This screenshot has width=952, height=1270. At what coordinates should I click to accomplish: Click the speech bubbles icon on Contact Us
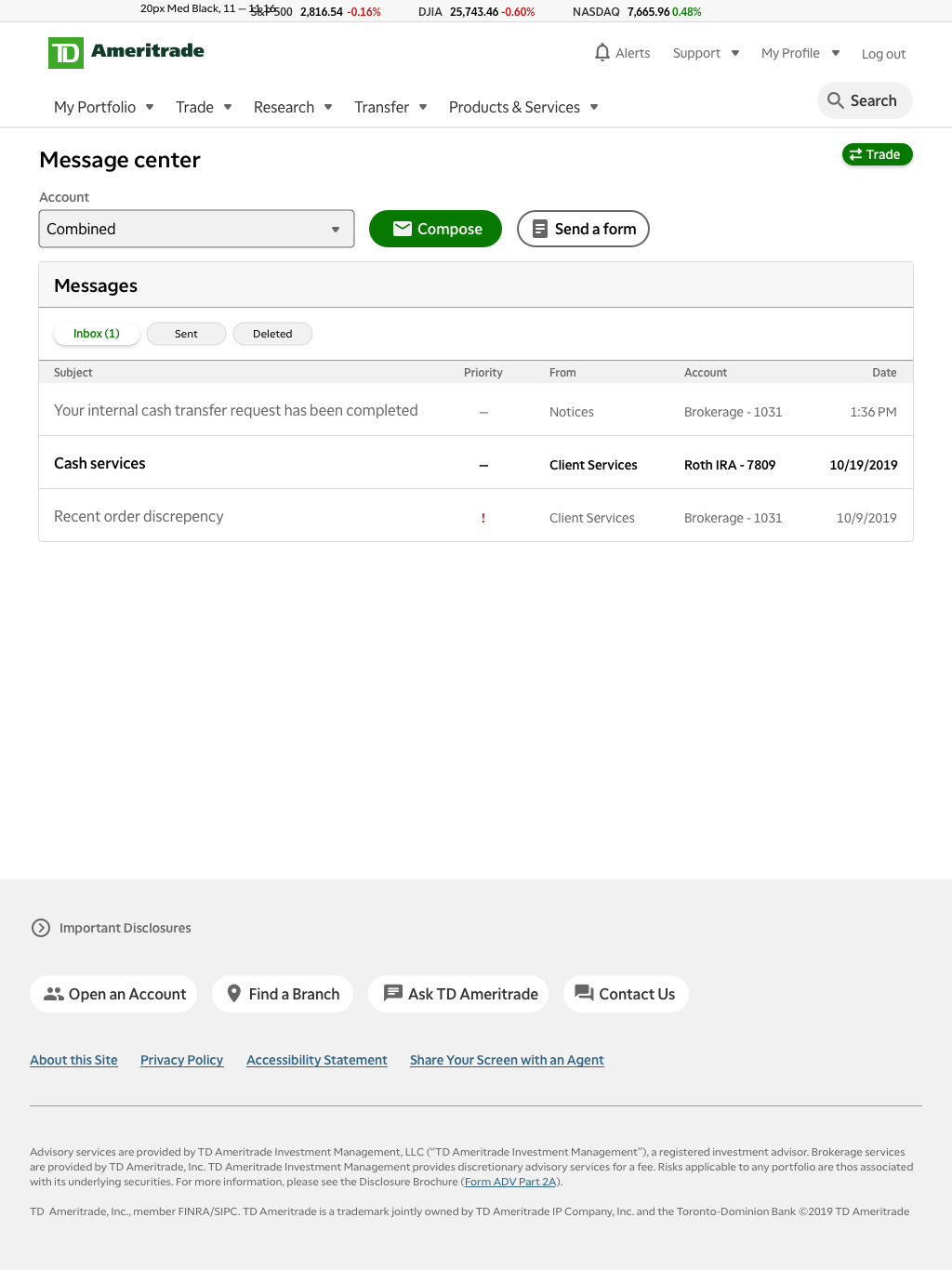584,994
